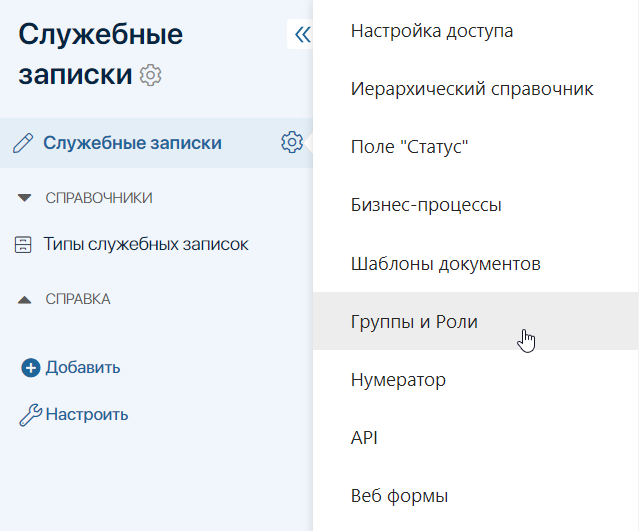Open Бизнес-процессы settings
639x531 pixels.
(476, 205)
